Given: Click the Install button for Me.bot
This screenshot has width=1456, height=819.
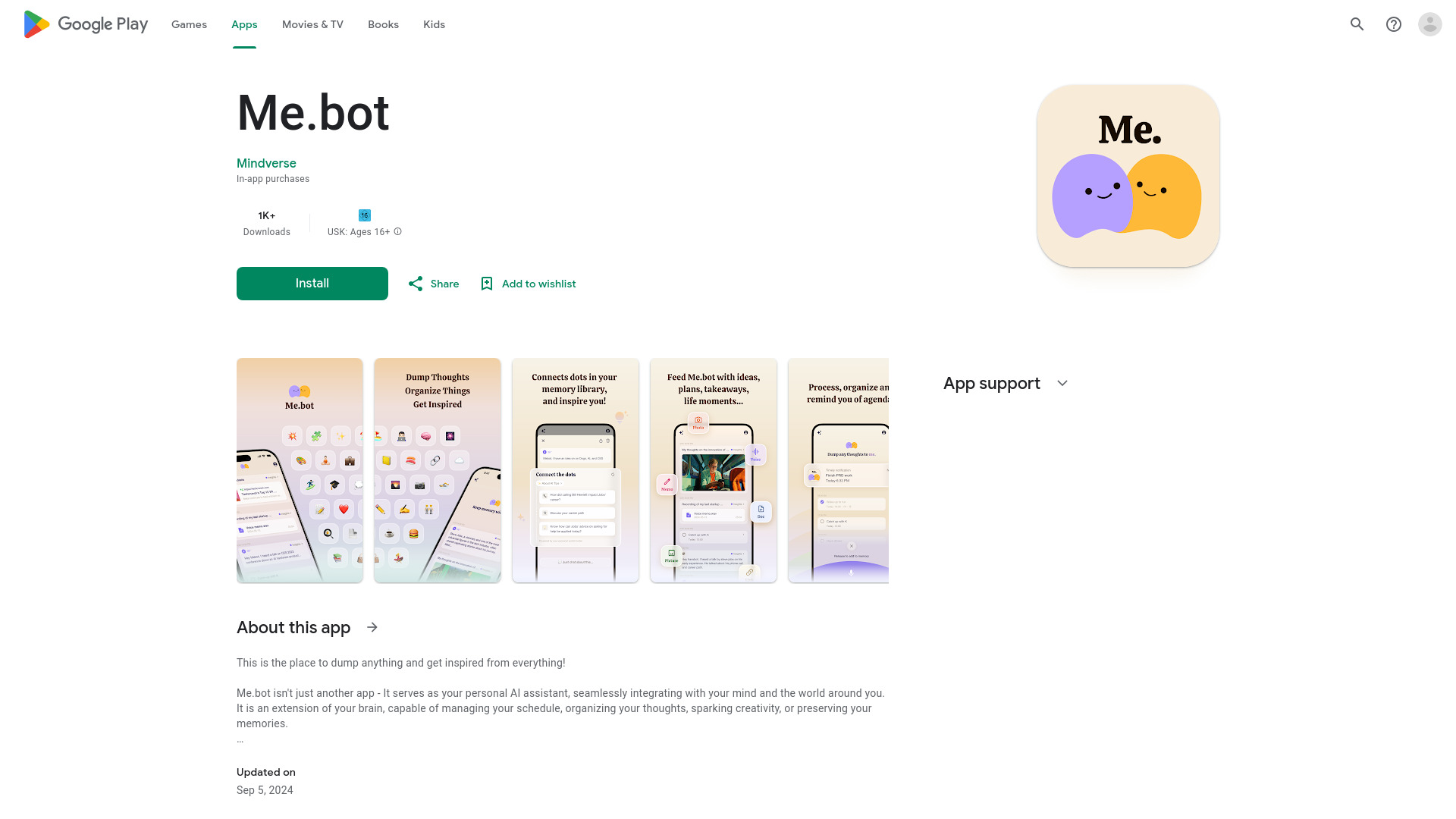Looking at the screenshot, I should click(312, 283).
